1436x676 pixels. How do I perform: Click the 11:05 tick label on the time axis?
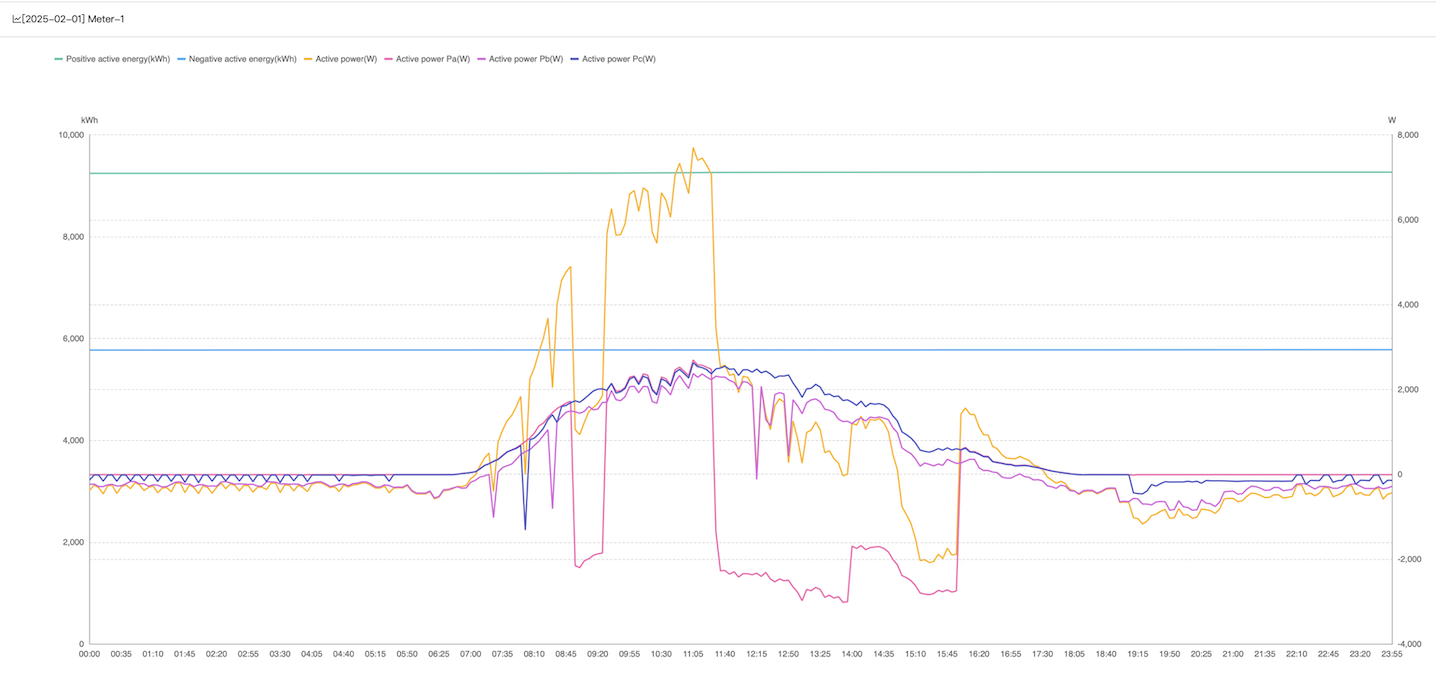(x=692, y=654)
